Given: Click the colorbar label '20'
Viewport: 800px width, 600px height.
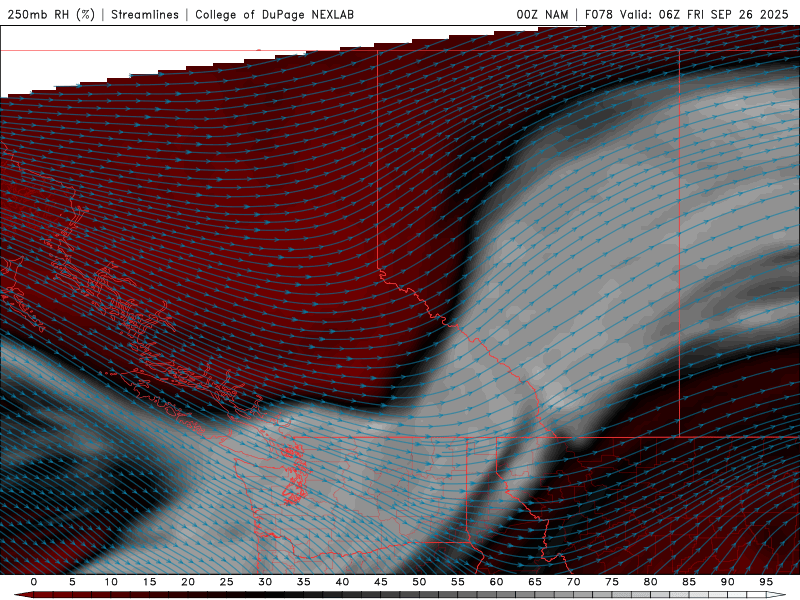Looking at the screenshot, I should tap(188, 582).
